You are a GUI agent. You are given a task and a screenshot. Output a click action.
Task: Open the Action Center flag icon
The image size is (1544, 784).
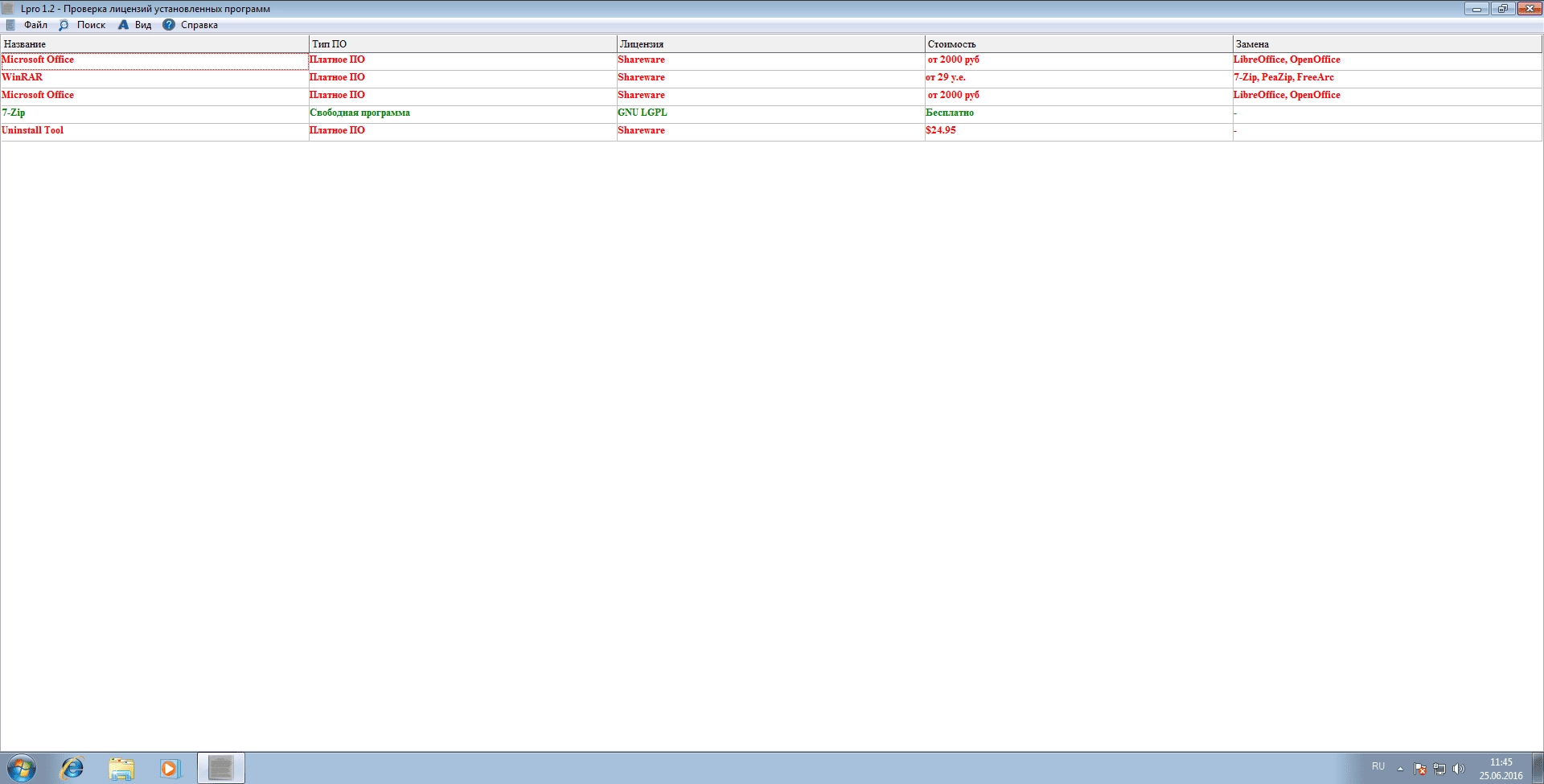click(x=1420, y=769)
